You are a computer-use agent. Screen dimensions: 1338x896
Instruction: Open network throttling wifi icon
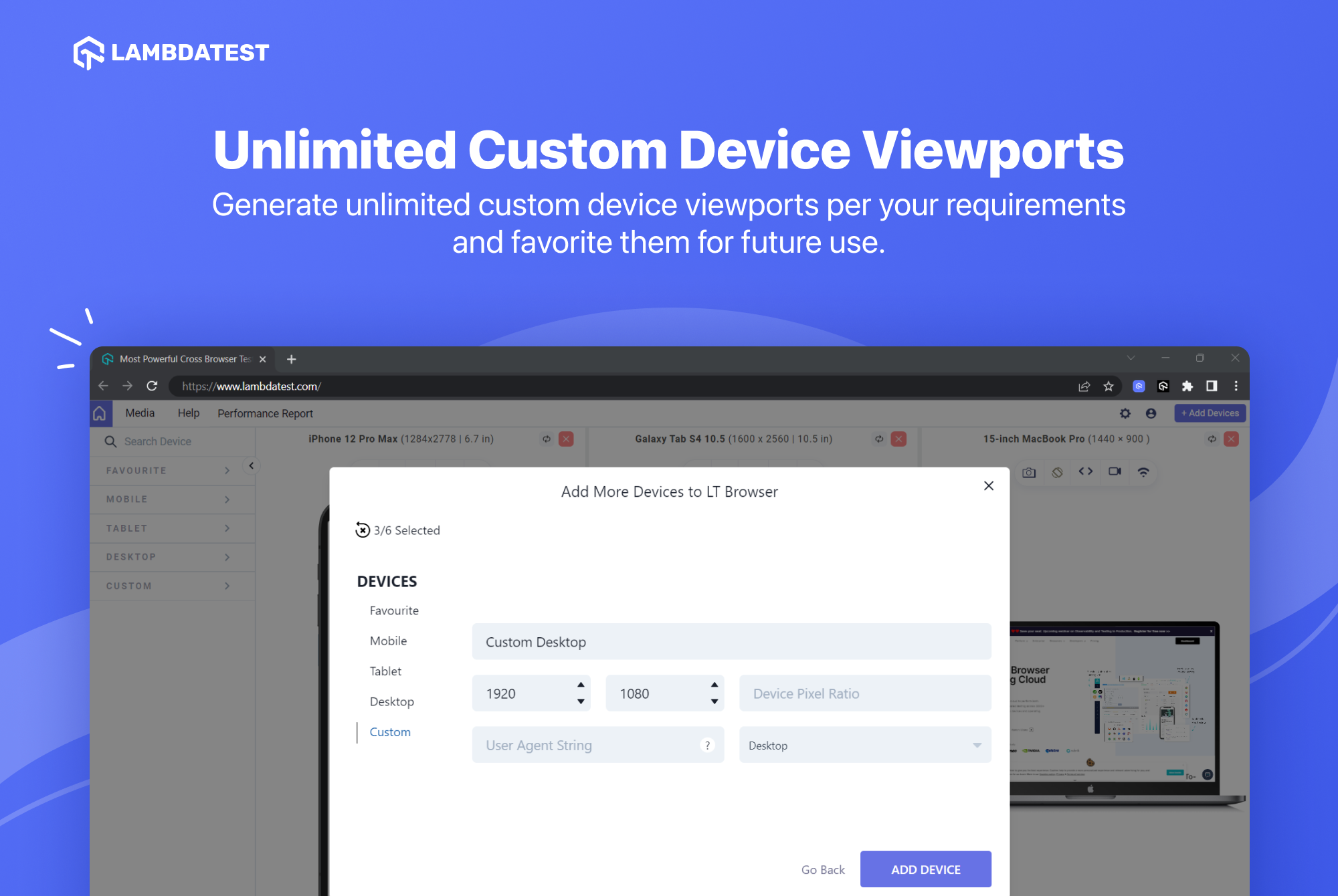[1143, 472]
